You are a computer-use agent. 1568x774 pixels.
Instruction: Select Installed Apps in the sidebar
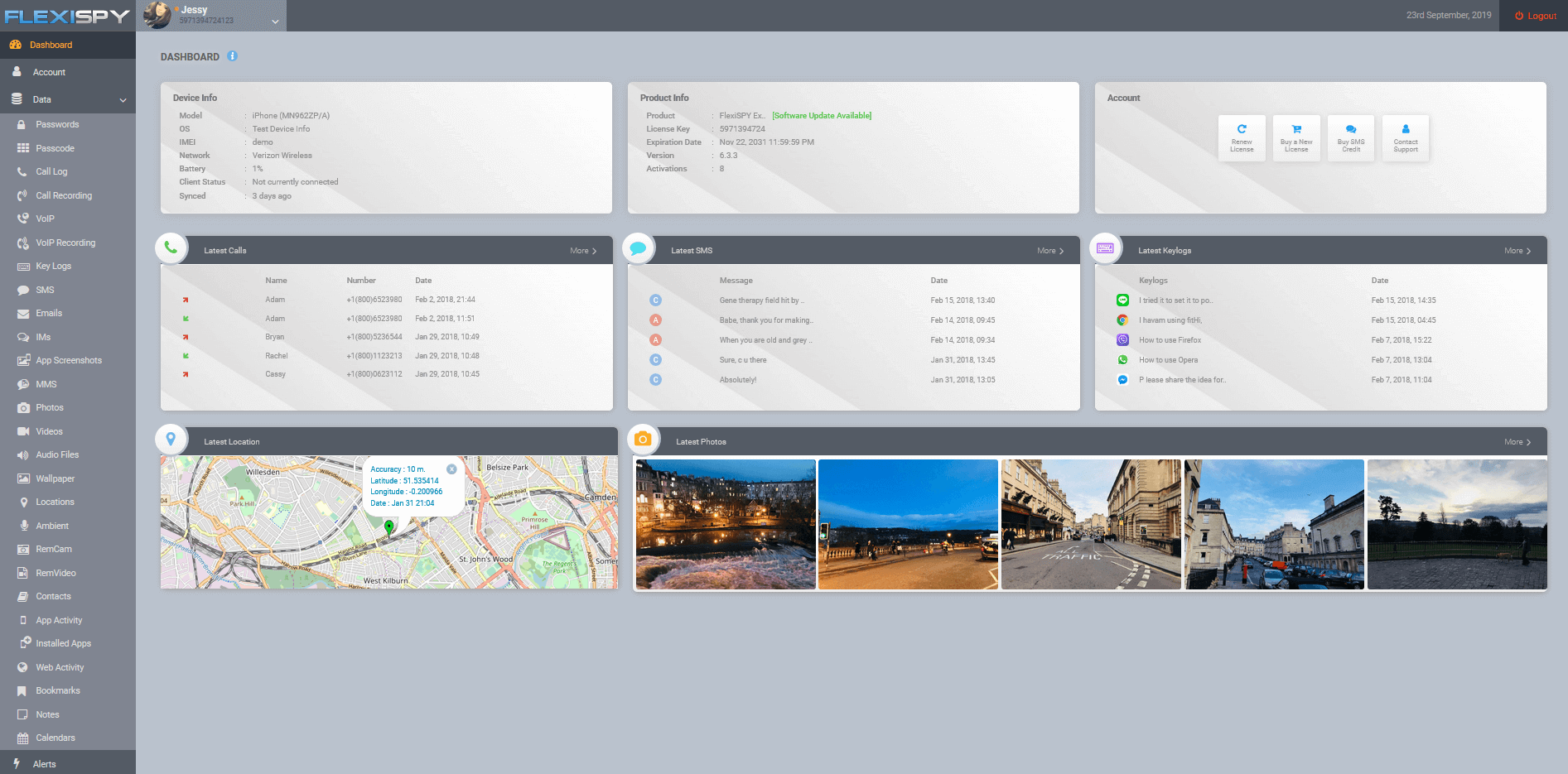63,643
